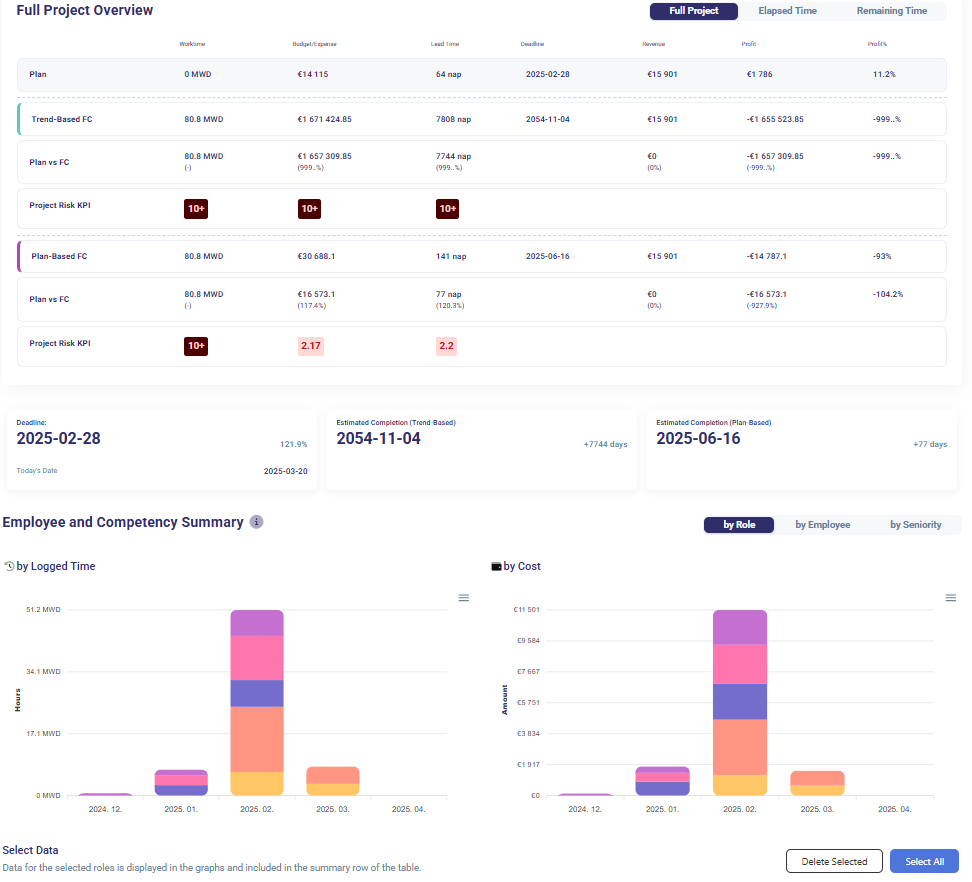This screenshot has width=972, height=882.
Task: Open the hamburger menu of the Logged Time chart
Action: tap(464, 598)
